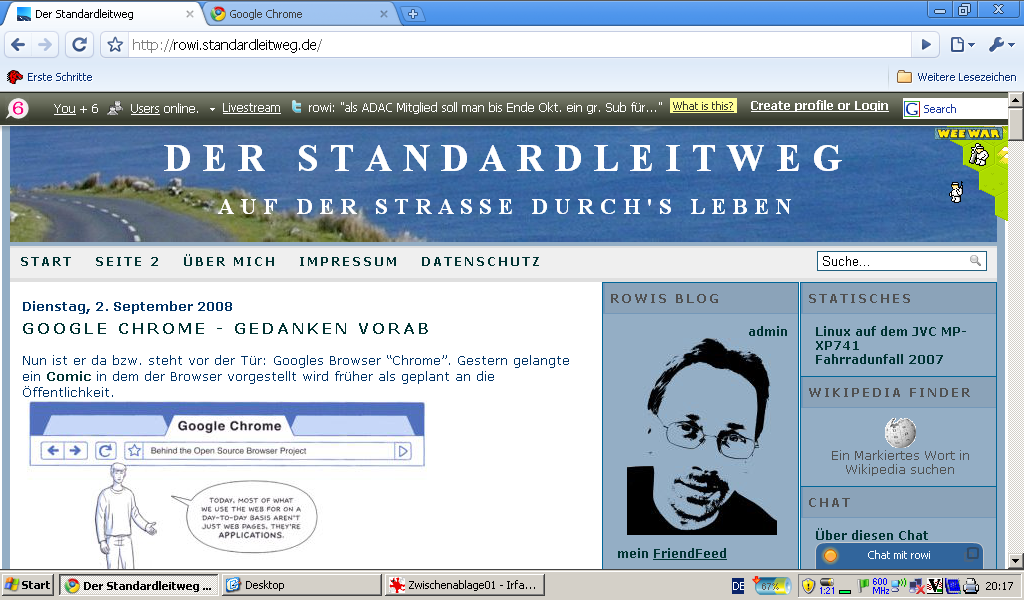The height and width of the screenshot is (600, 1024).
Task: Click the Go arrow beside the address bar
Action: pyautogui.click(x=926, y=45)
